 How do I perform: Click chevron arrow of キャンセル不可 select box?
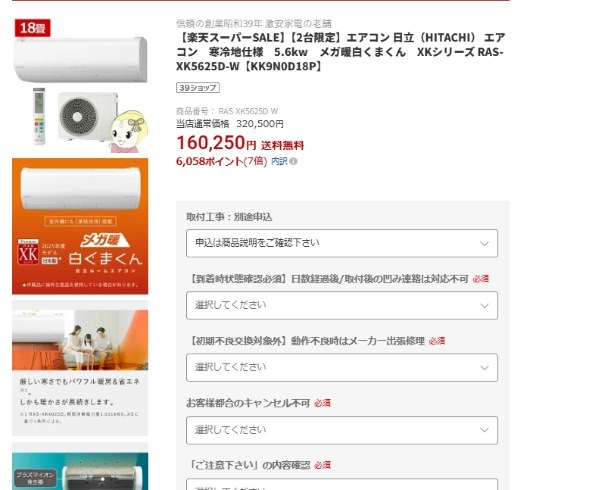click(x=484, y=430)
